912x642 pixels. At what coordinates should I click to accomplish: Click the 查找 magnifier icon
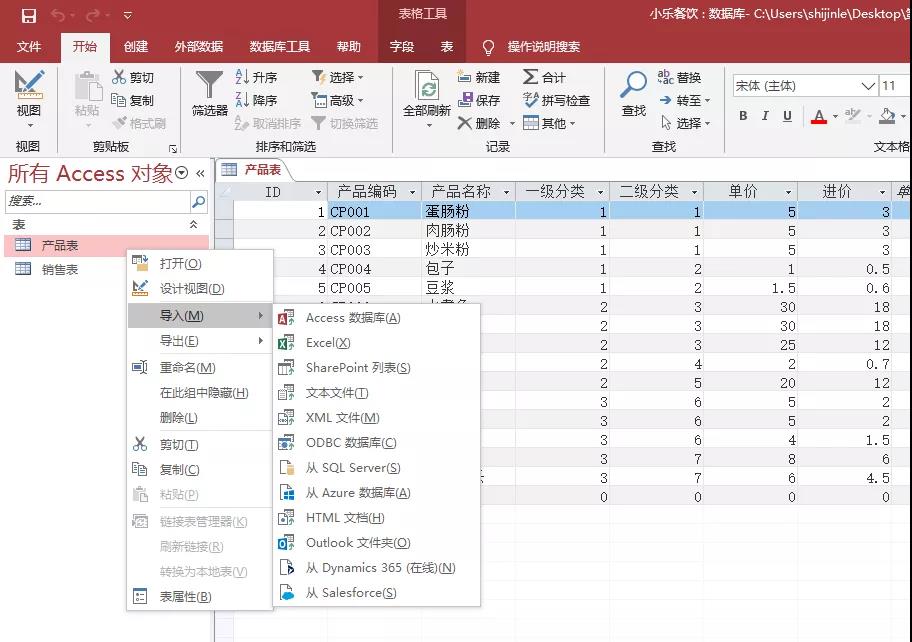[633, 85]
